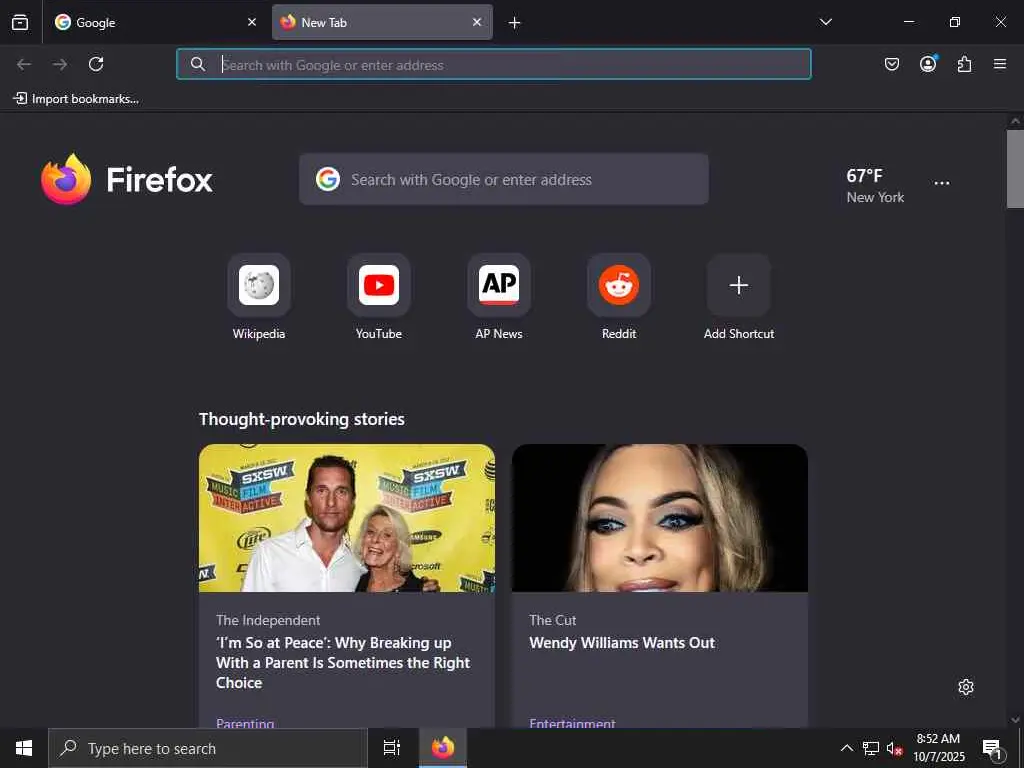Open the notification center icon
Screen dimensions: 1024x768
(x=992, y=748)
